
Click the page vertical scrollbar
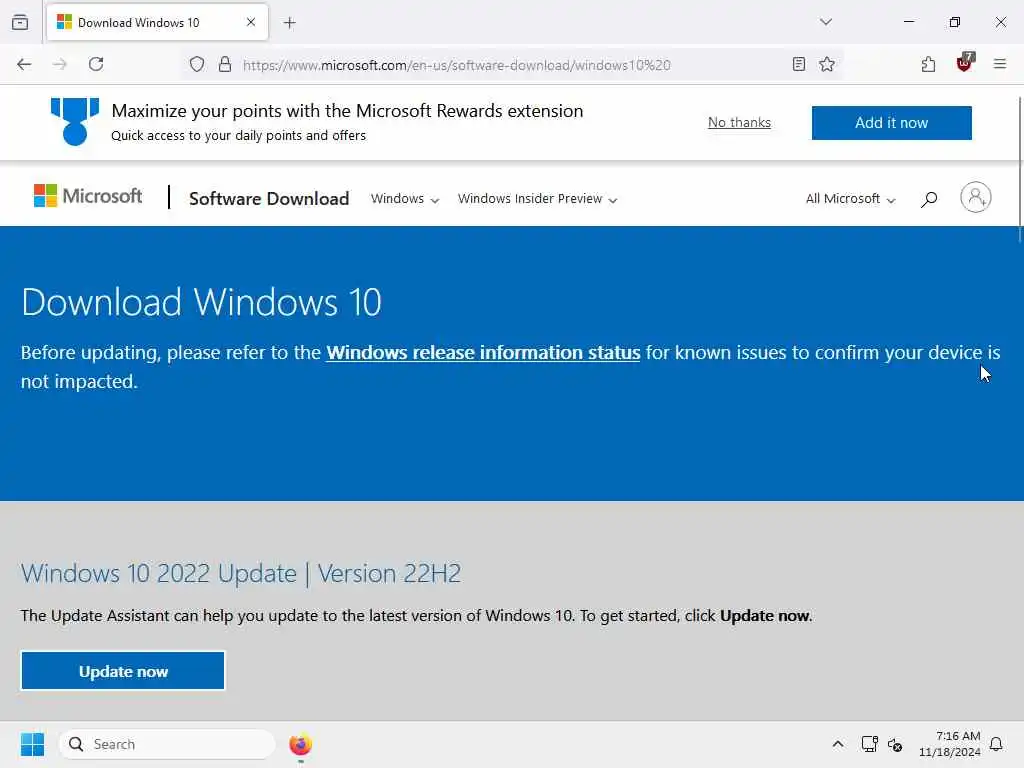click(x=1020, y=170)
